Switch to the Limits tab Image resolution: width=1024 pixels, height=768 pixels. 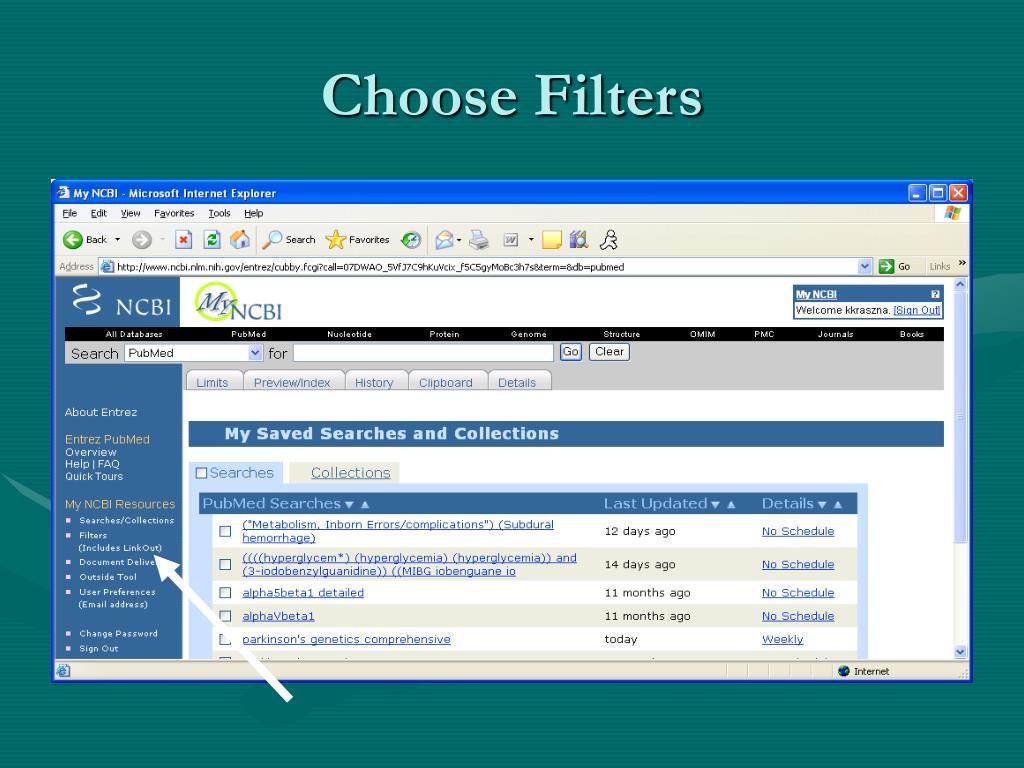click(x=212, y=381)
